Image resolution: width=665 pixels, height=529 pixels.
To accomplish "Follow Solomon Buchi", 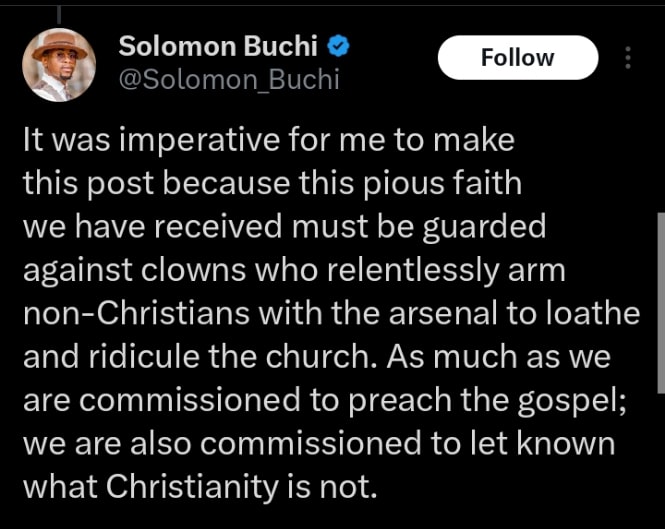I will coord(516,59).
